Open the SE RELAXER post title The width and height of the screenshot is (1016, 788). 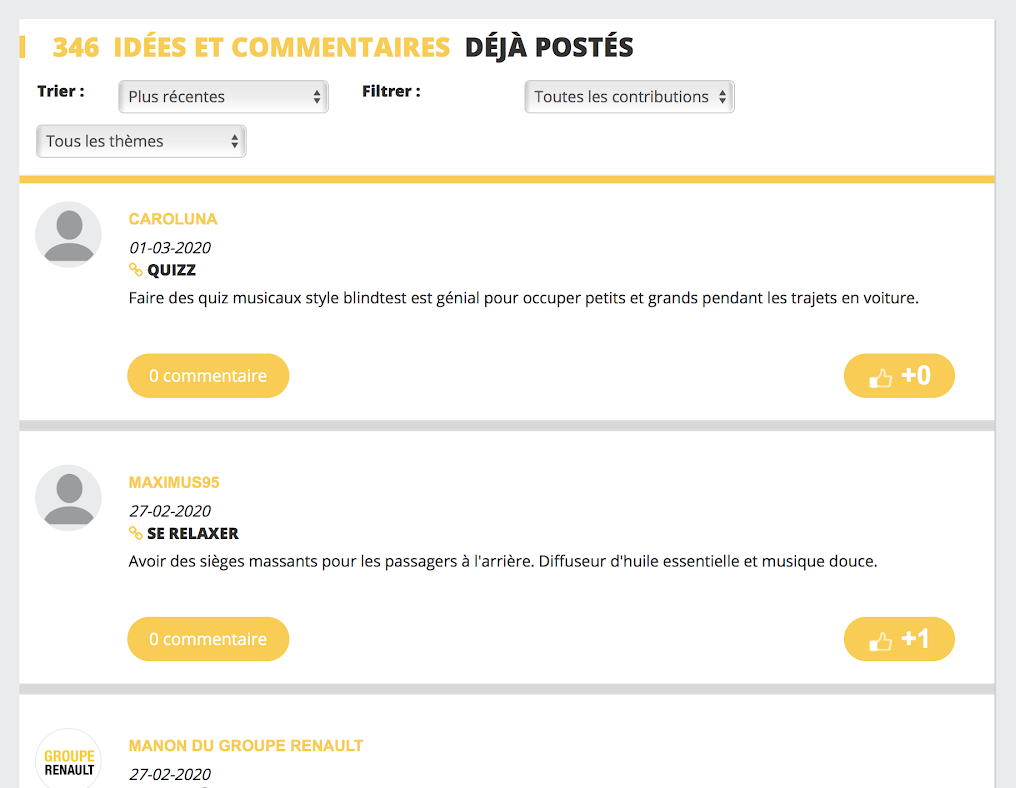[x=193, y=533]
